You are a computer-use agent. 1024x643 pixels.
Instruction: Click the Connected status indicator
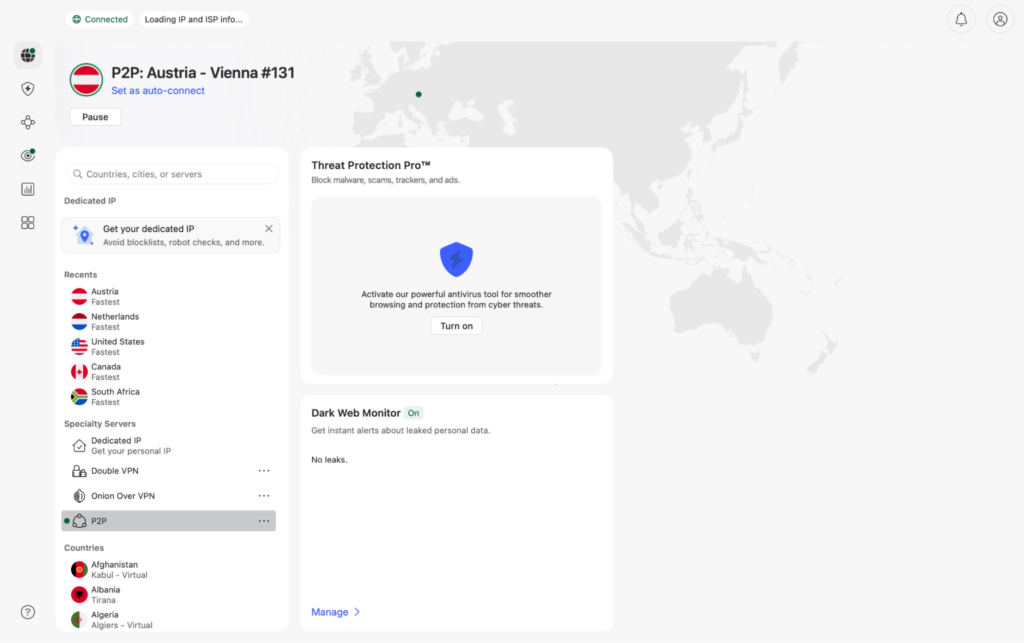pos(100,20)
